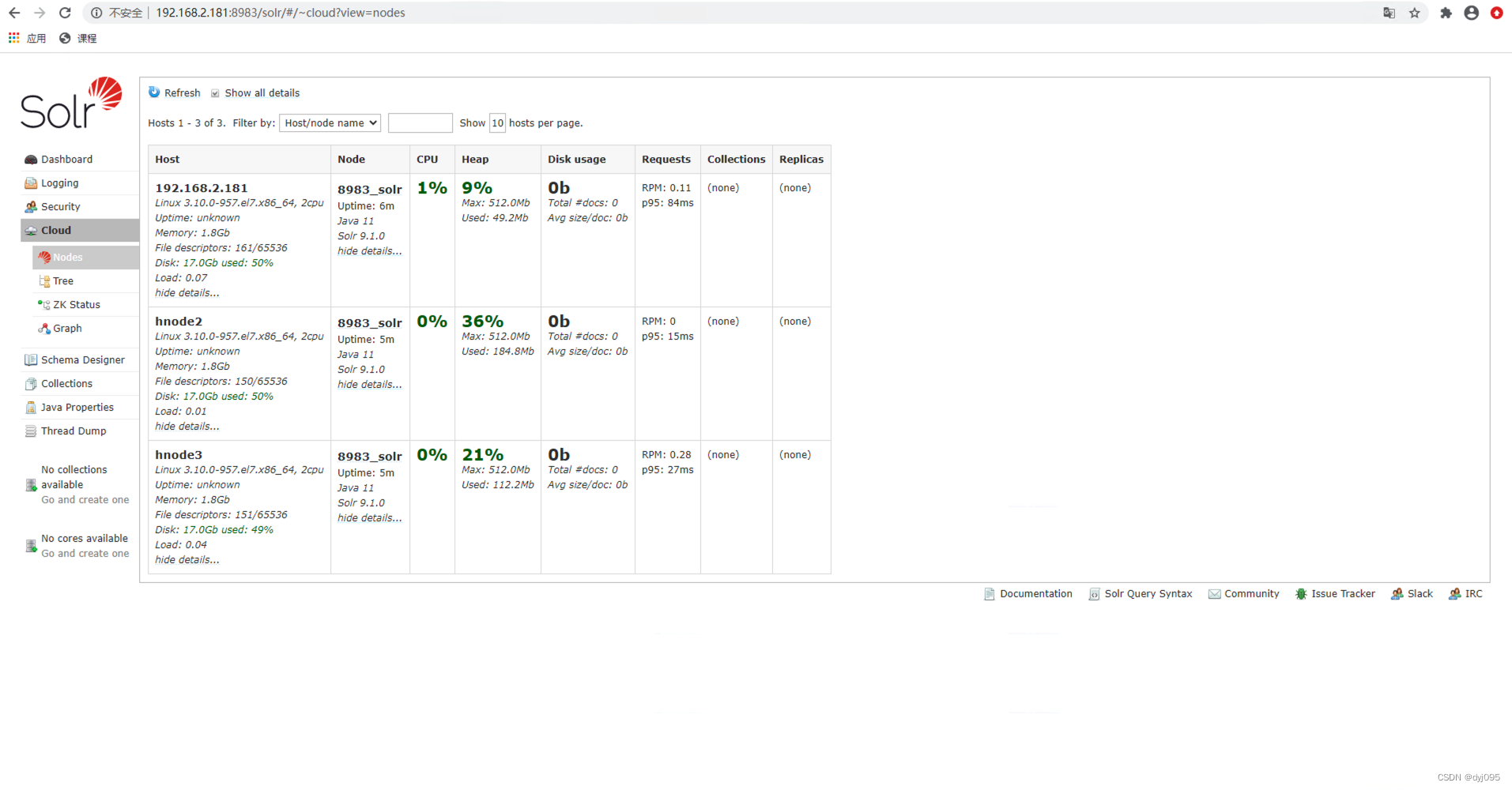Open Thread Dump
This screenshot has width=1512, height=790.
[x=74, y=431]
